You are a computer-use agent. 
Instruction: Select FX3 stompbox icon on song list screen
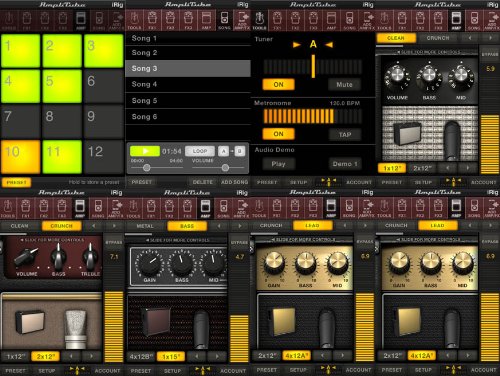[188, 20]
